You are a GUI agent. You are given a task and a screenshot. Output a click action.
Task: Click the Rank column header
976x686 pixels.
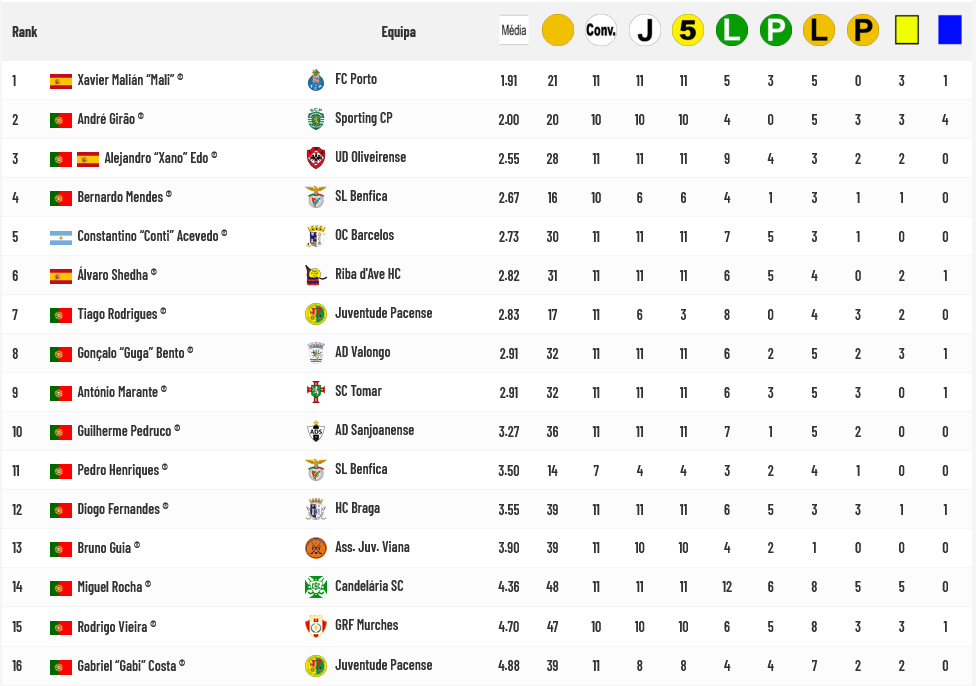coord(25,32)
